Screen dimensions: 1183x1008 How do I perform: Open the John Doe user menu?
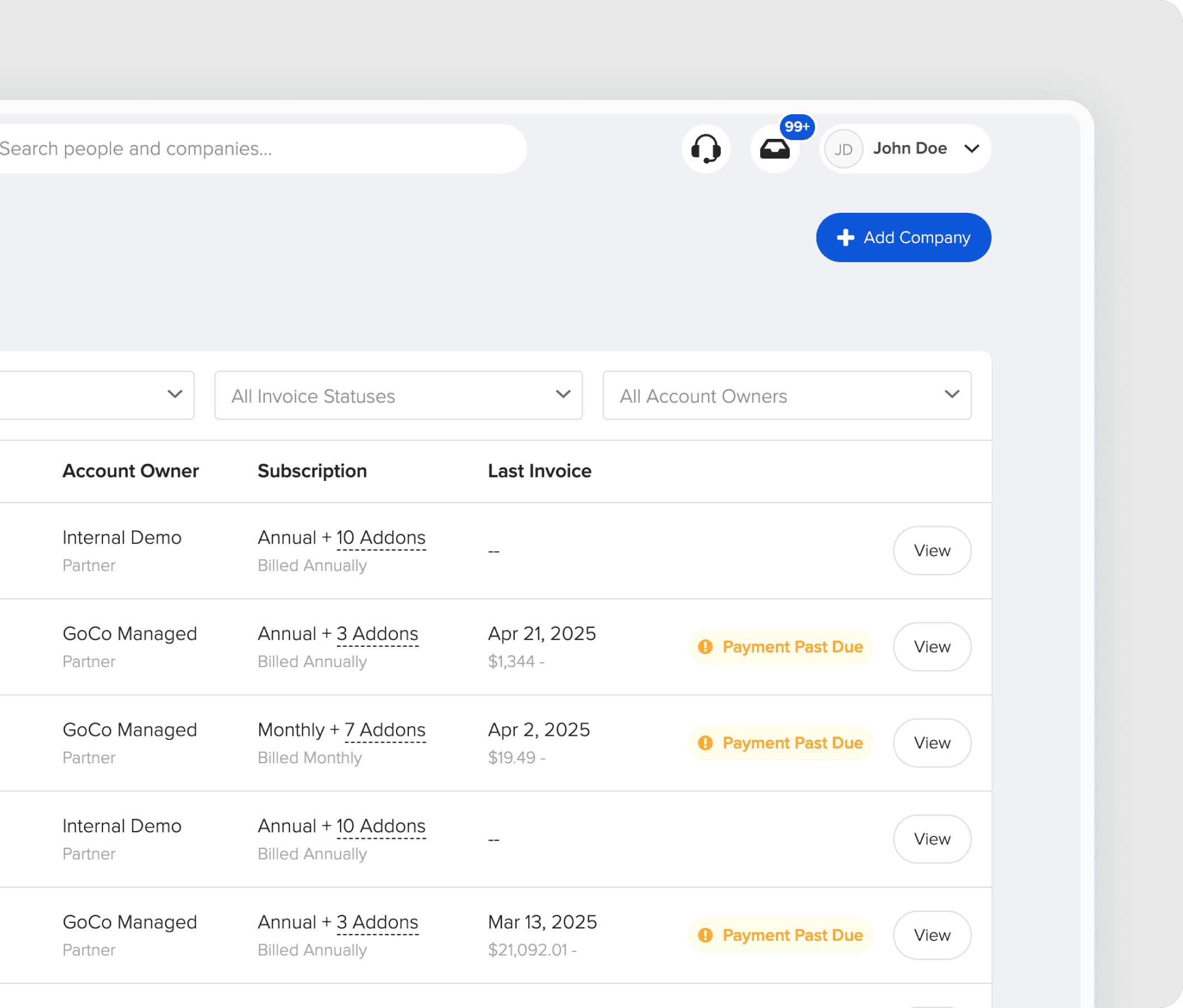click(972, 149)
